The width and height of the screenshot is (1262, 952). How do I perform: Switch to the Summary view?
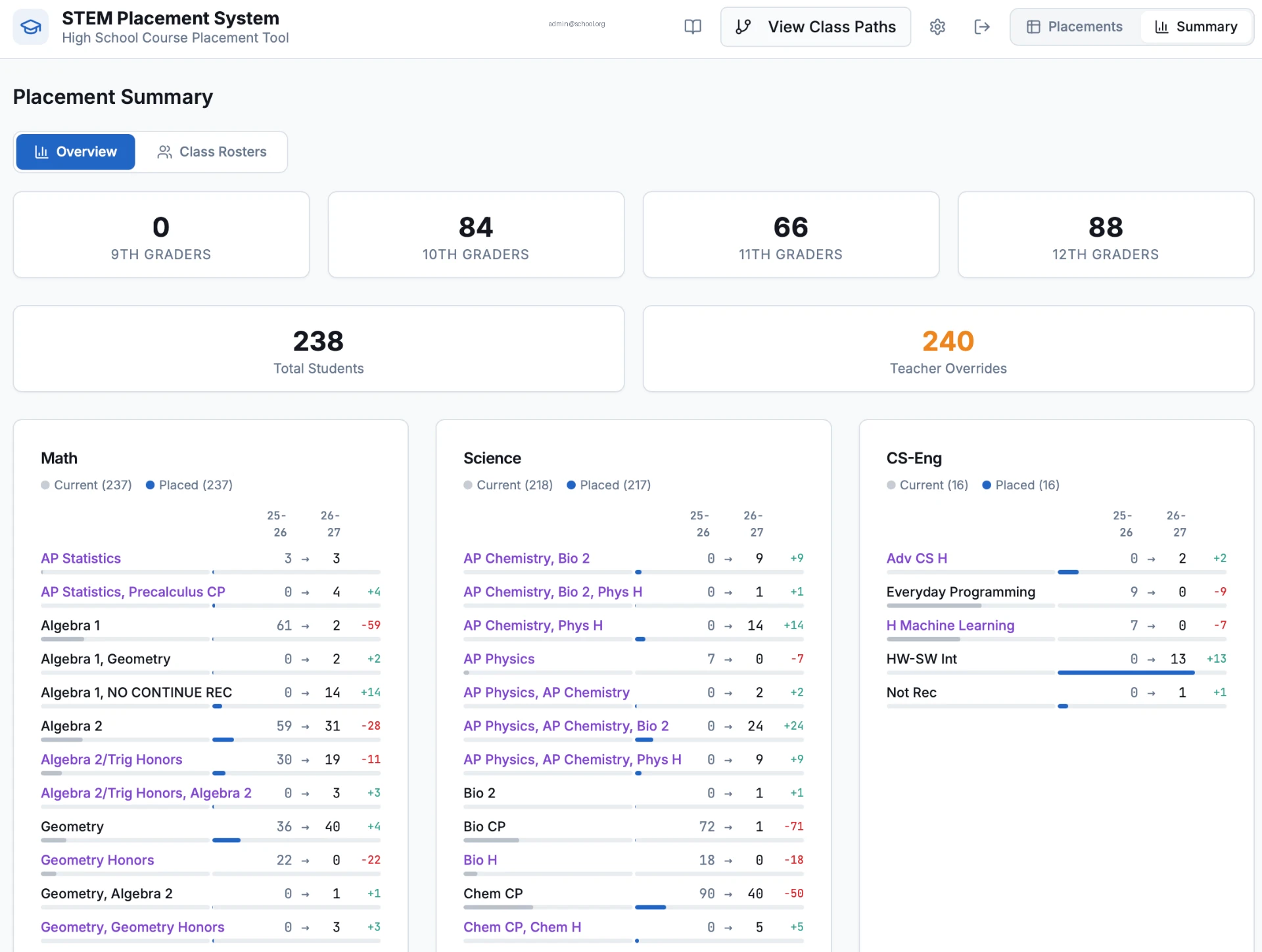[x=1196, y=27]
